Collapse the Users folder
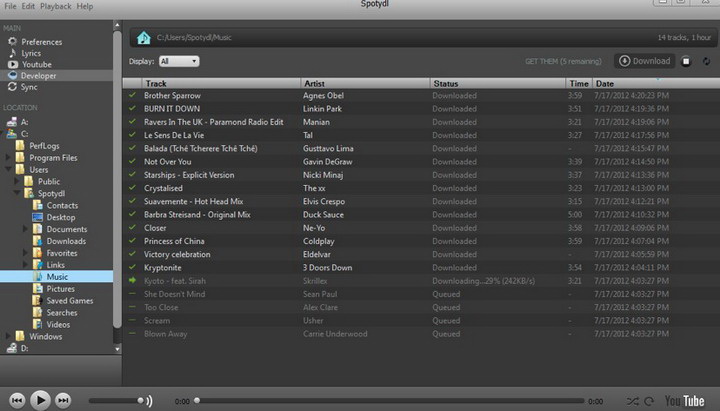 pos(8,169)
